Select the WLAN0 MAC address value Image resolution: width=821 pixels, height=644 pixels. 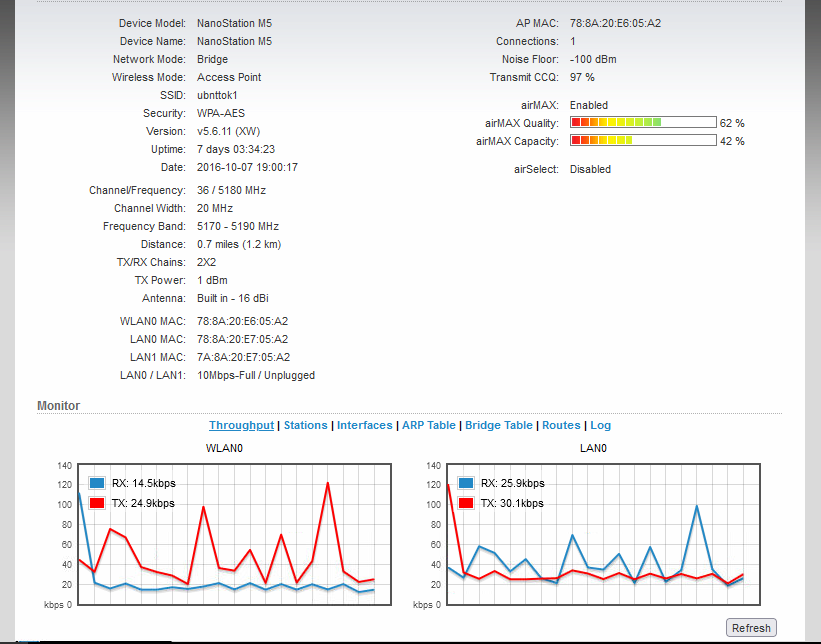(242, 321)
